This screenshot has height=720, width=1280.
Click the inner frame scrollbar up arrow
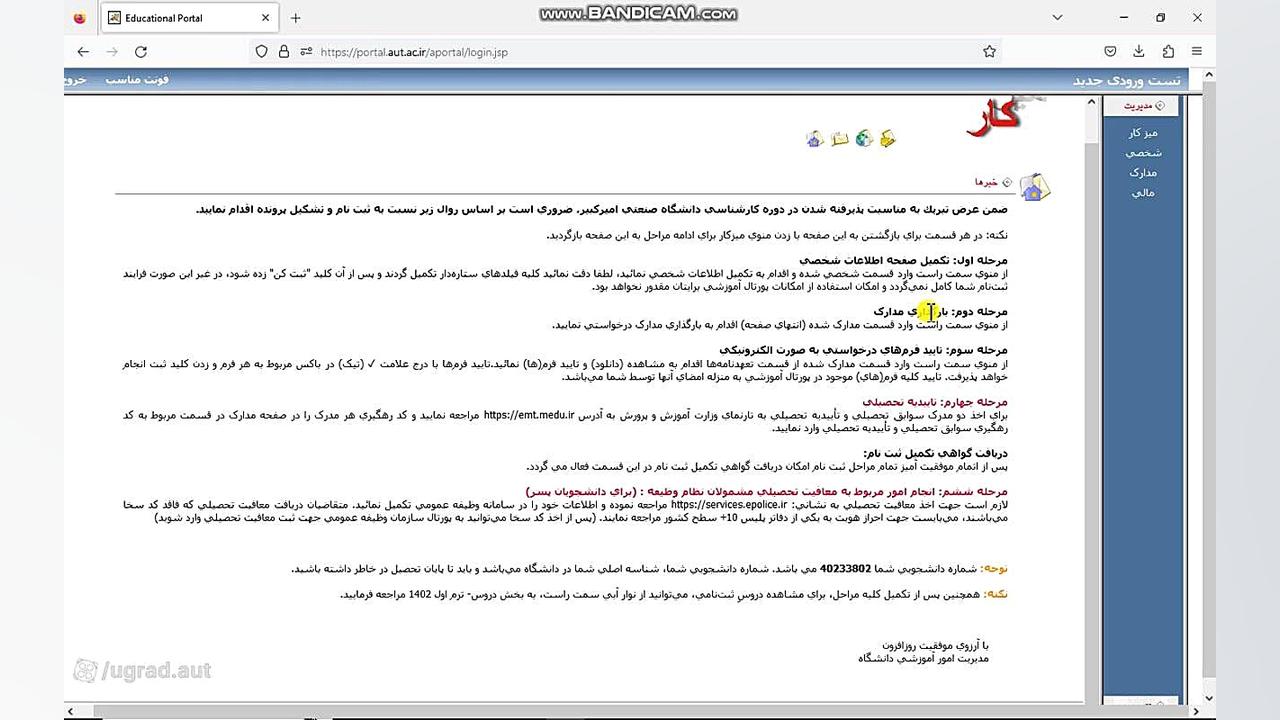point(1091,104)
